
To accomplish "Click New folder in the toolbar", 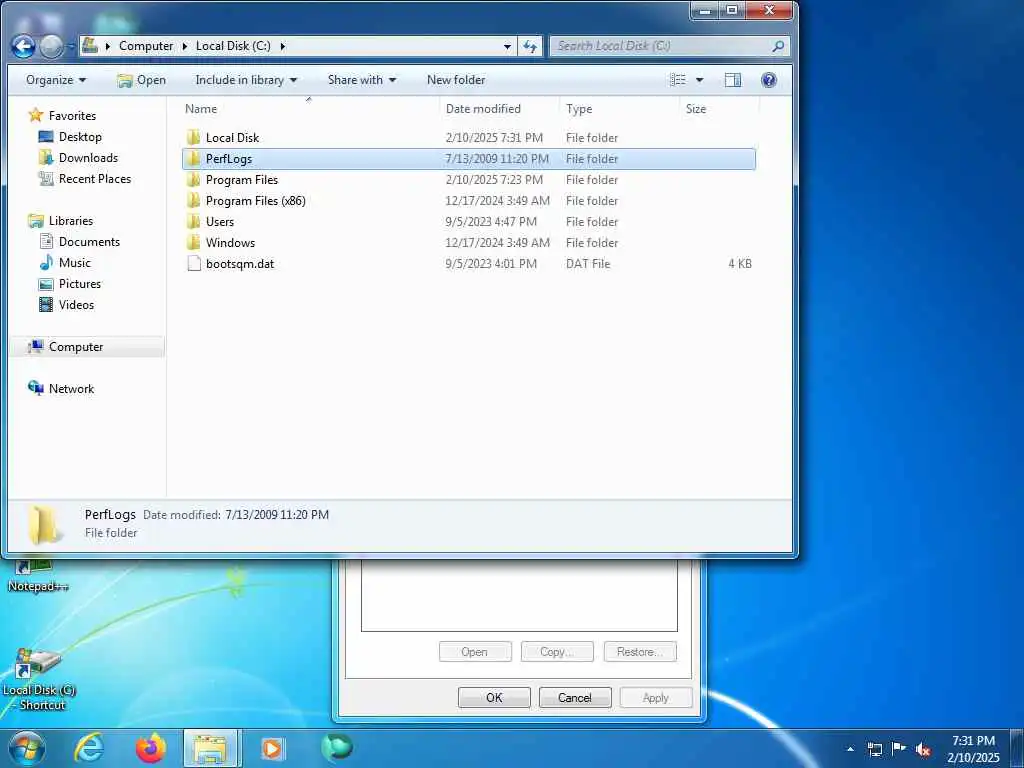I will (x=456, y=80).
